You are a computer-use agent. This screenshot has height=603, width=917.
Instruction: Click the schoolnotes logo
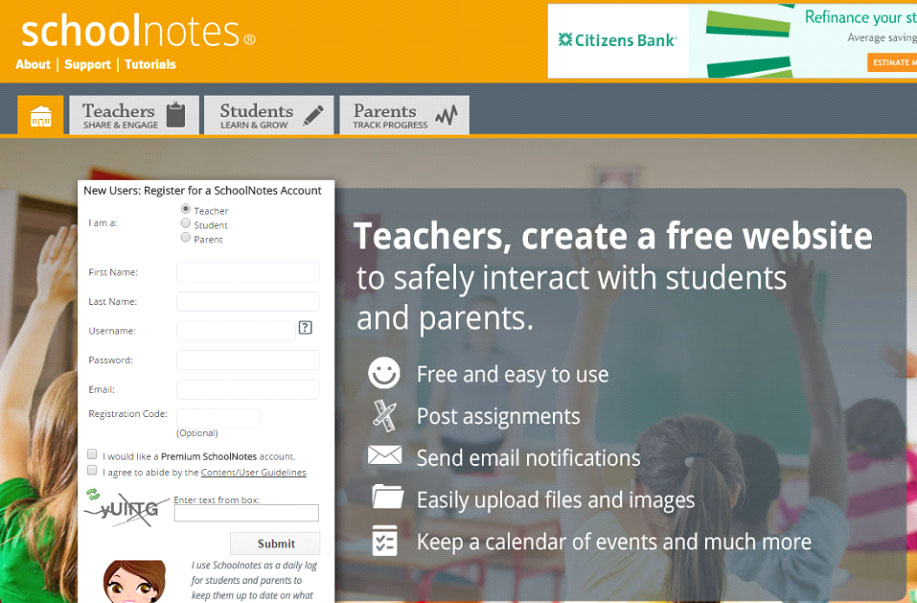click(139, 32)
